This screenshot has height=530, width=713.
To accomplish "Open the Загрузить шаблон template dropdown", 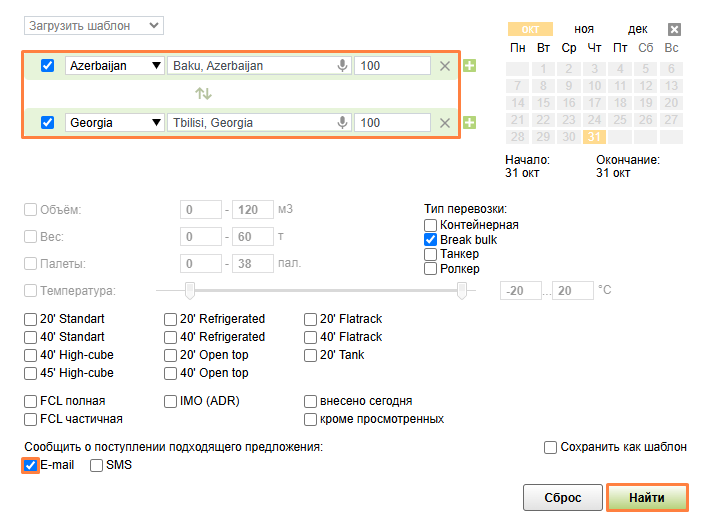I will point(93,25).
